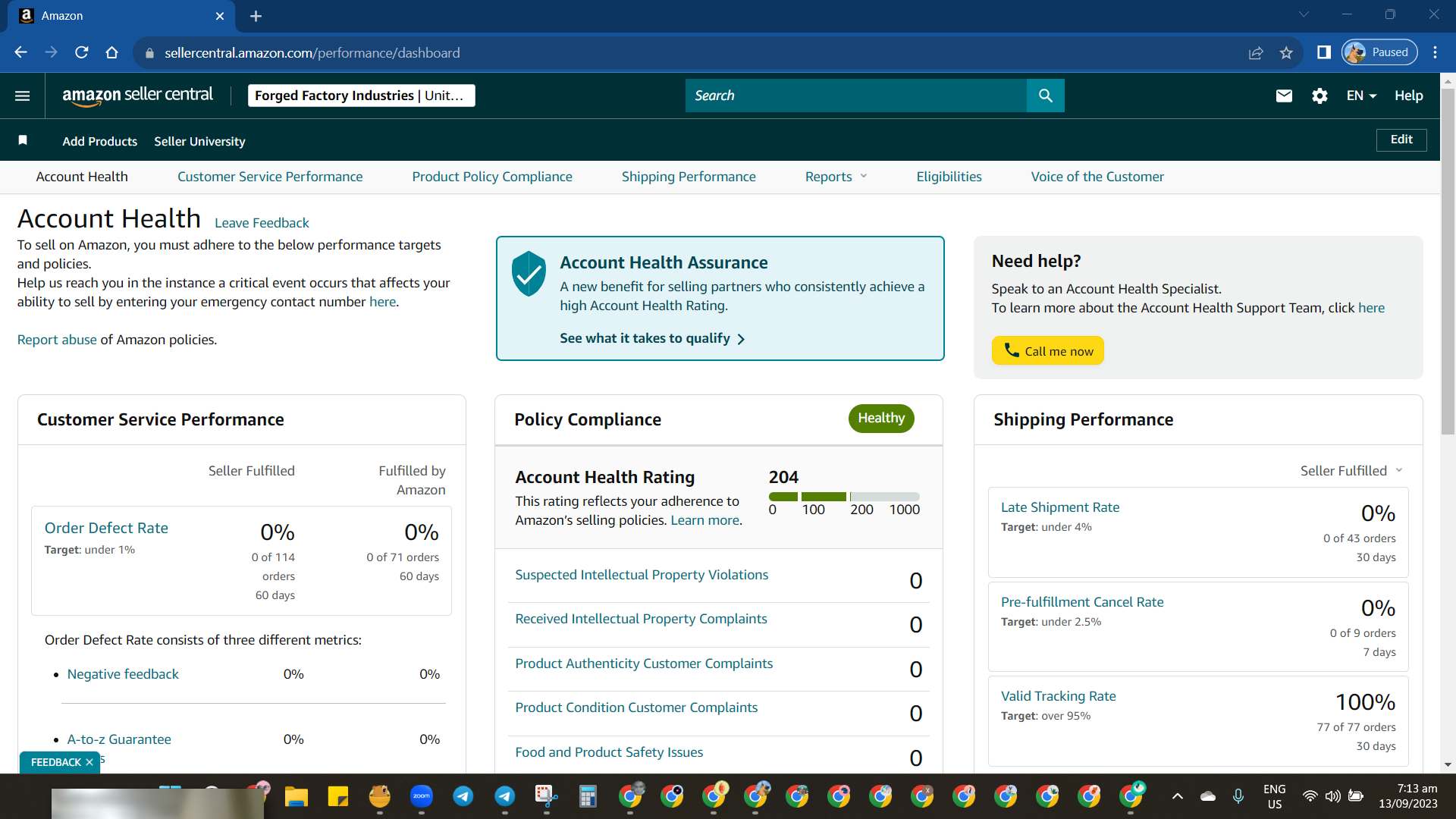The image size is (1456, 819).
Task: Open Product Authenticity Customer Complaints
Action: [x=644, y=664]
